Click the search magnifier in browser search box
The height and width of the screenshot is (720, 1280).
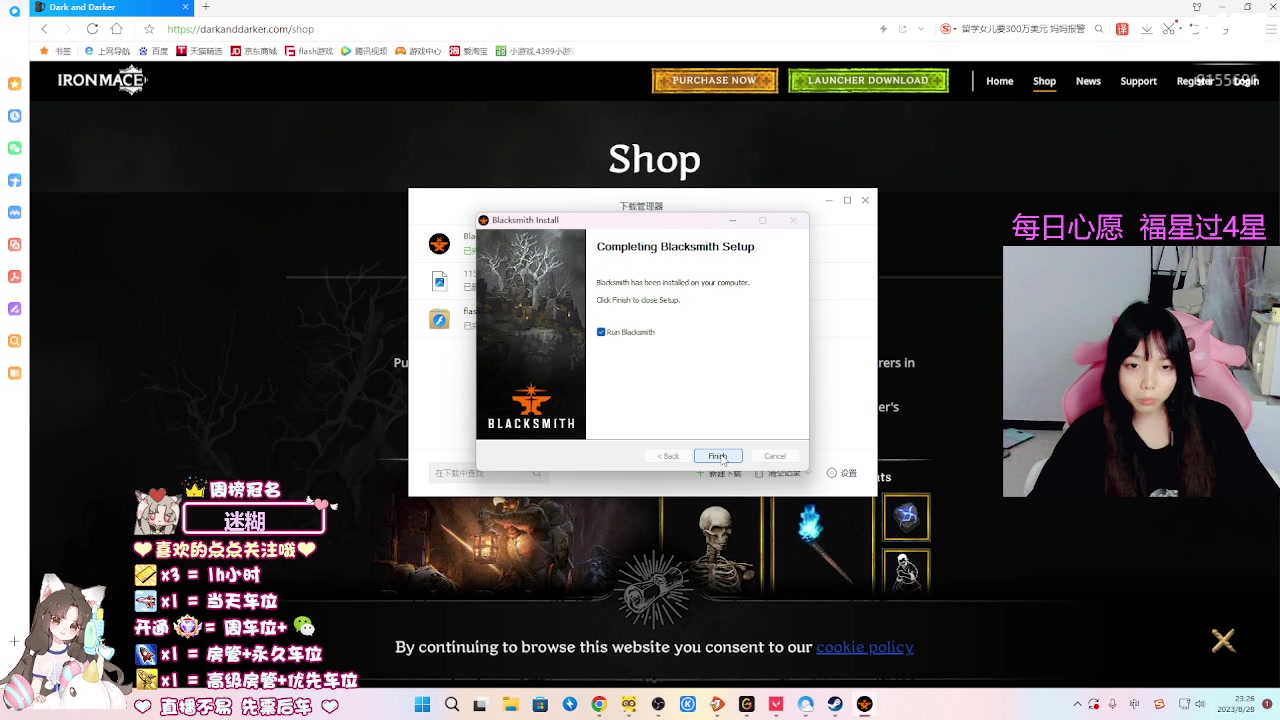tap(1099, 29)
